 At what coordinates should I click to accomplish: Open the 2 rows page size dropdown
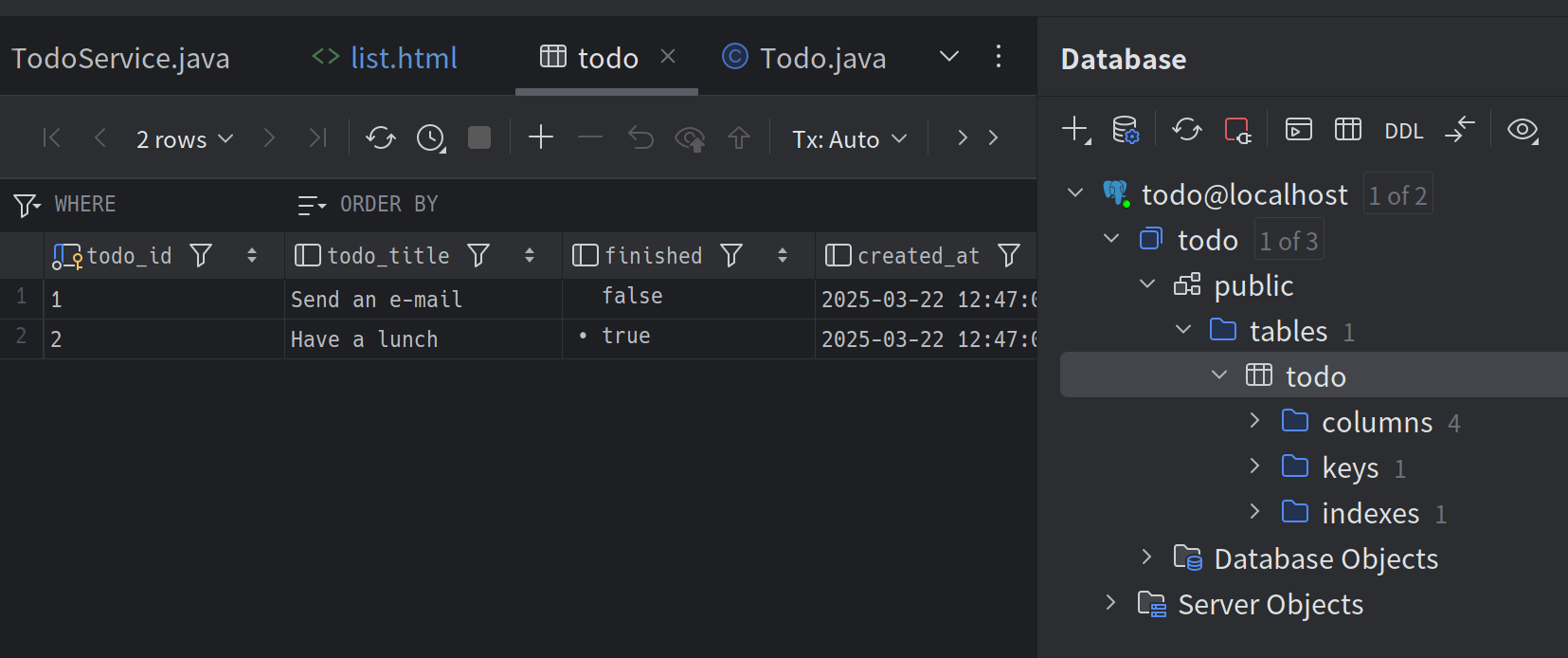(x=184, y=139)
